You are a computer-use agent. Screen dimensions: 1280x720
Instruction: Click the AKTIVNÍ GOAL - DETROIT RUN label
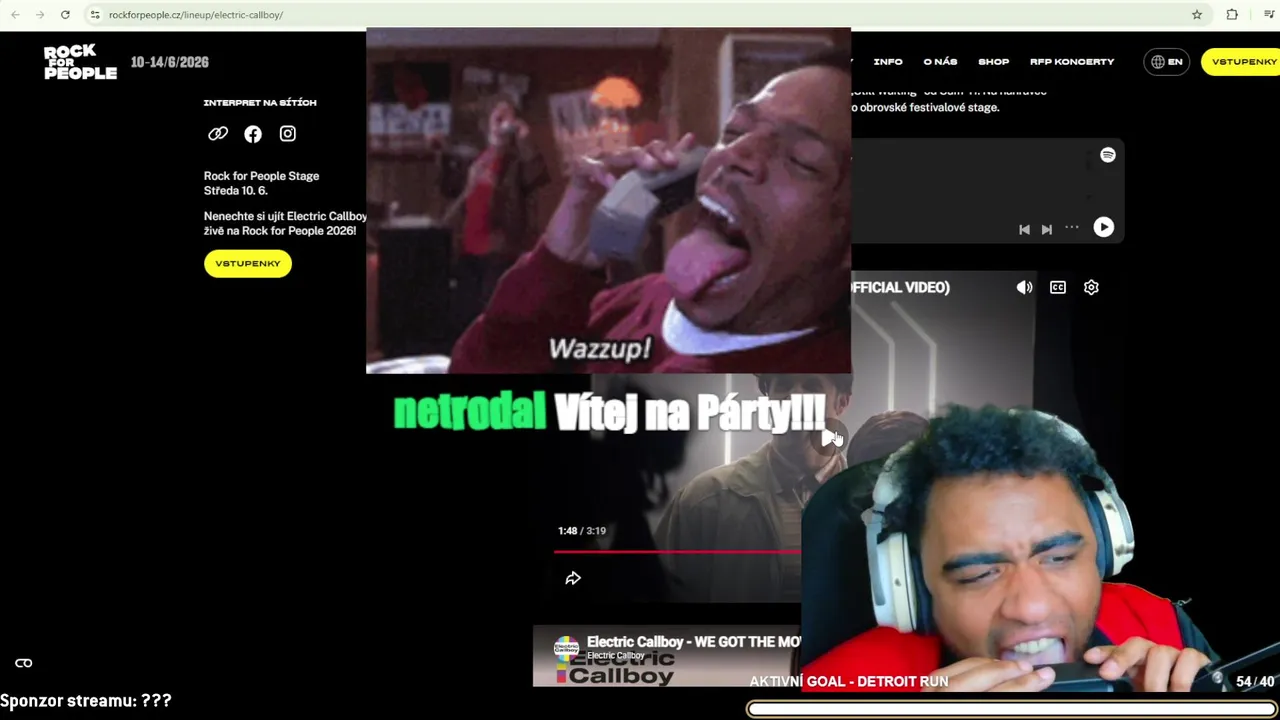tap(849, 681)
